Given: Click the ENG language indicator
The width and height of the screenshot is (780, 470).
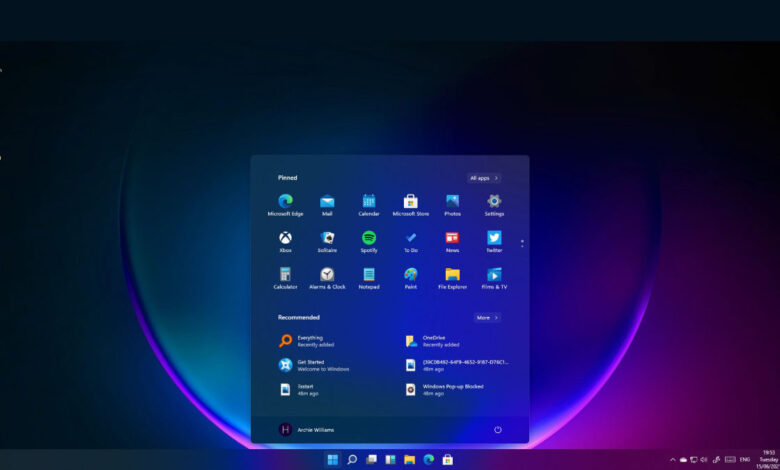Looking at the screenshot, I should coord(745,460).
